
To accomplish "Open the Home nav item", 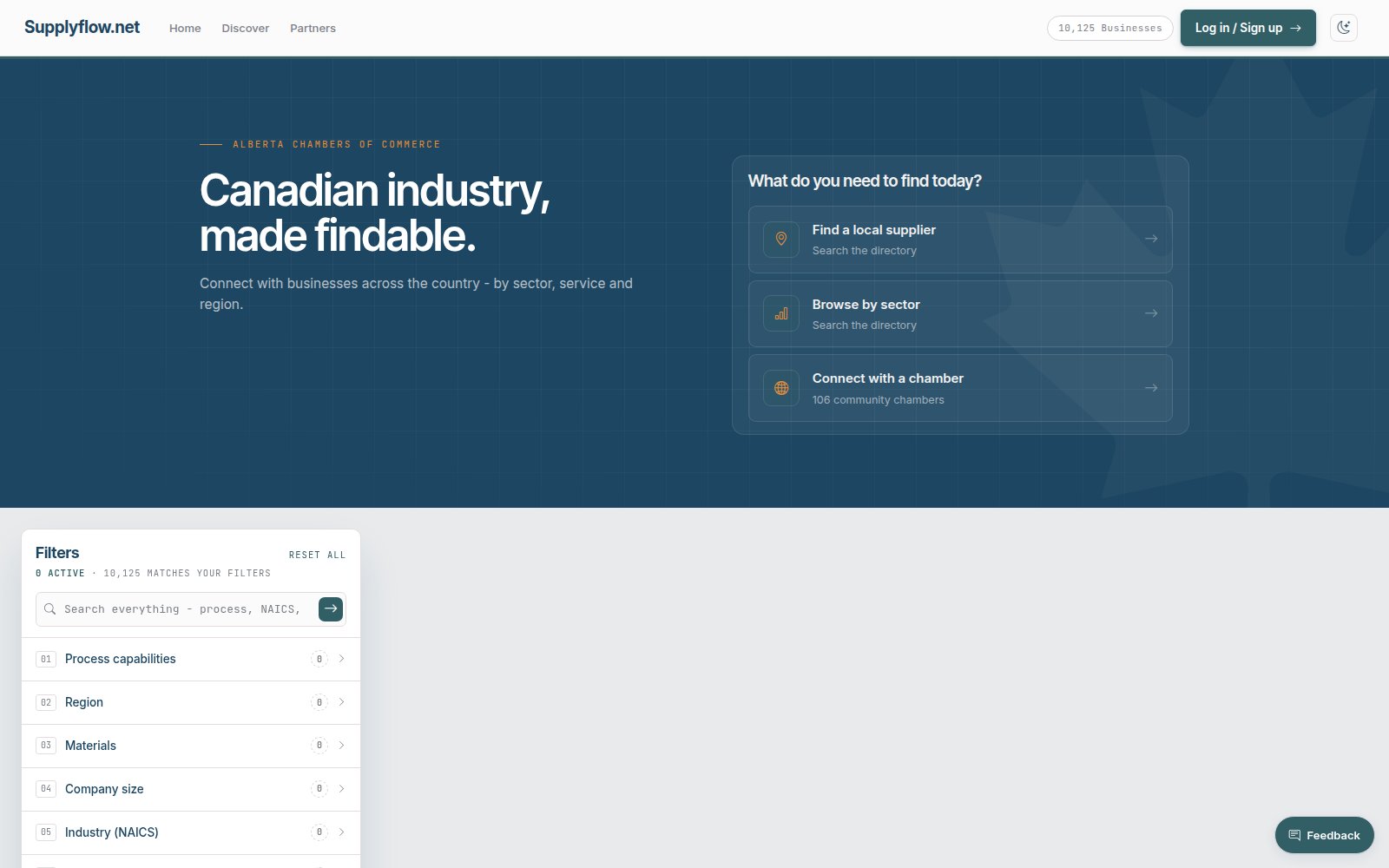I will [185, 28].
